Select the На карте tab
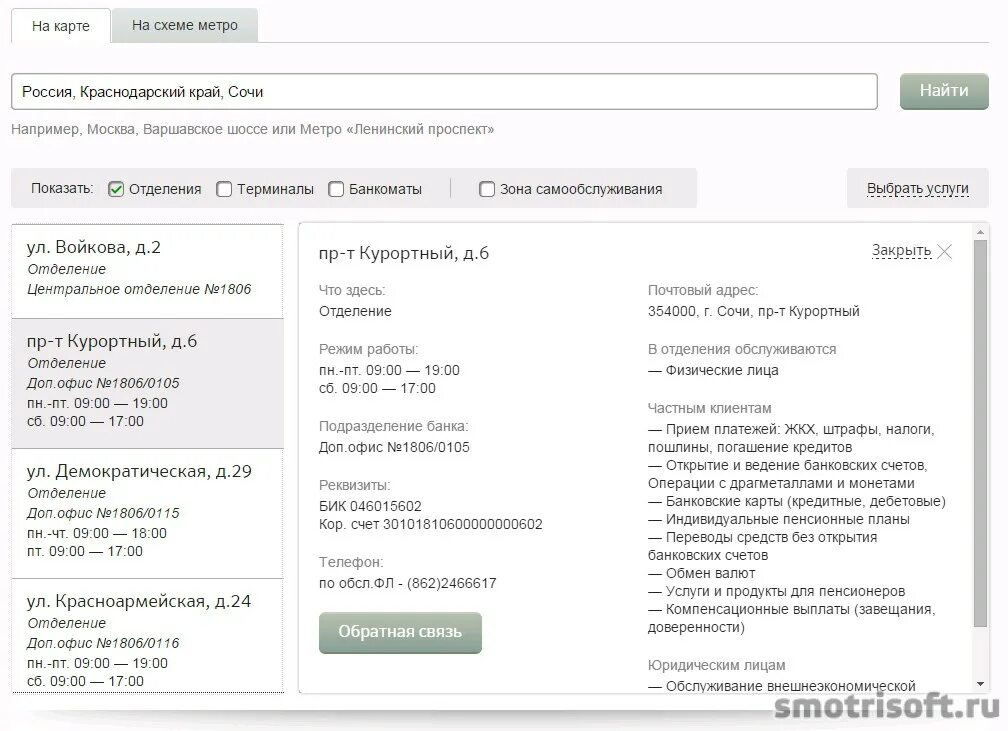This screenshot has height=731, width=1008. (x=60, y=27)
